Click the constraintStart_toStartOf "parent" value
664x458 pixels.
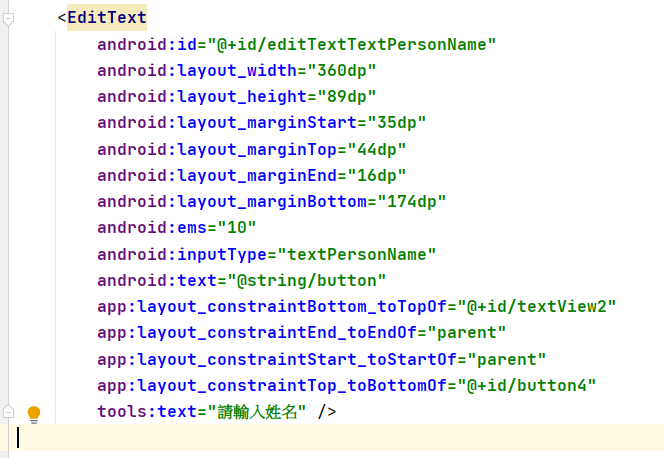pos(507,359)
